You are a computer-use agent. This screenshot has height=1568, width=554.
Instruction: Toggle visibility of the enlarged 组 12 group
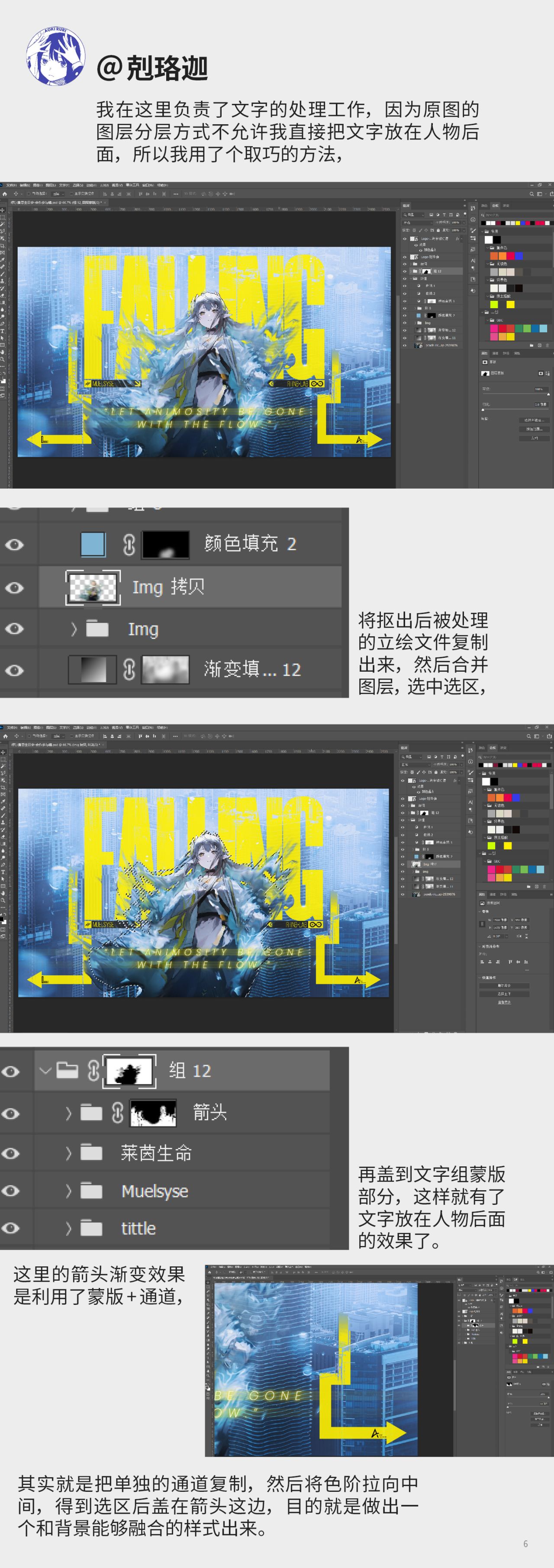(10, 1071)
